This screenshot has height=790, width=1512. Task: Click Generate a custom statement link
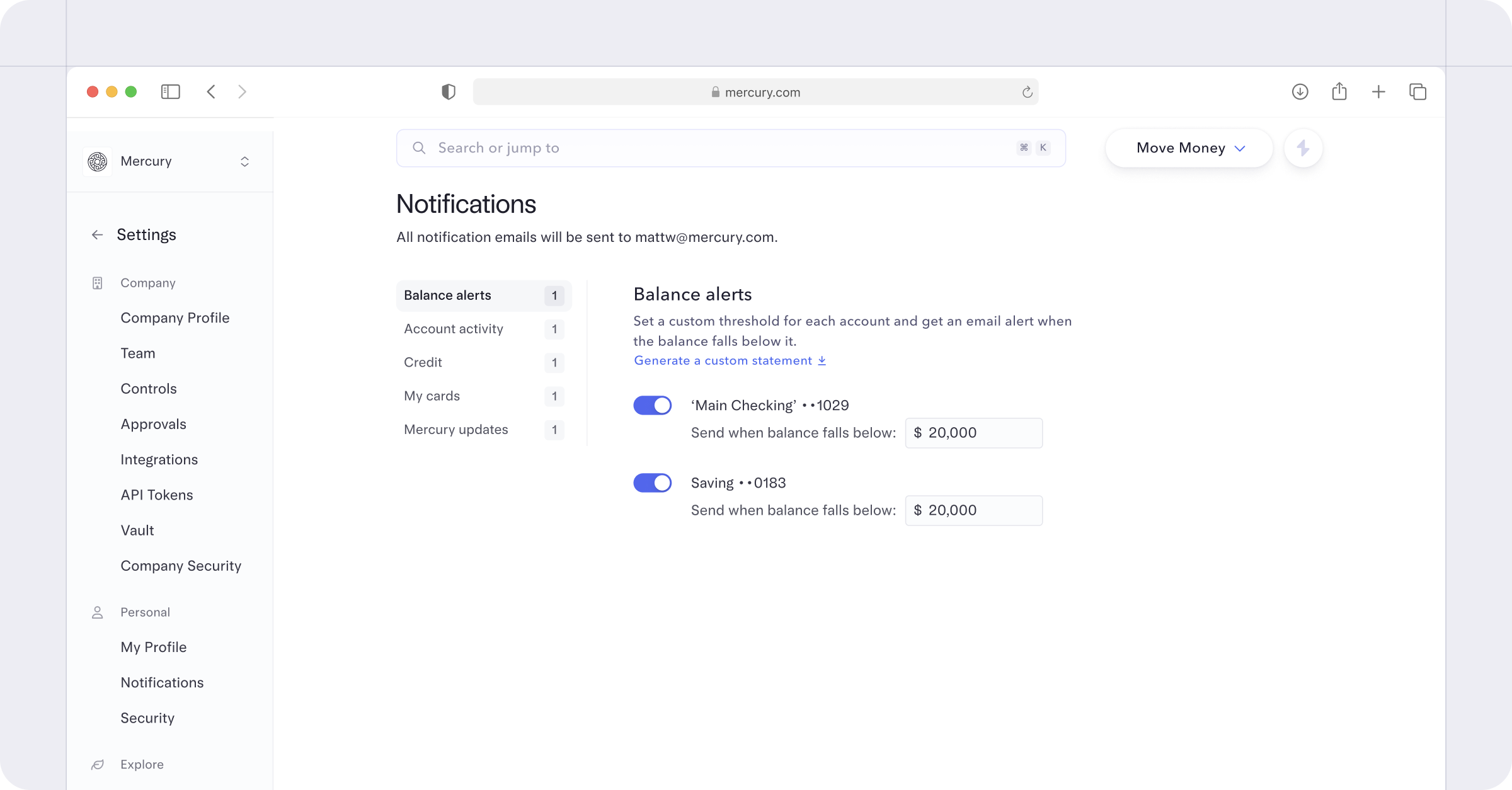coord(730,360)
